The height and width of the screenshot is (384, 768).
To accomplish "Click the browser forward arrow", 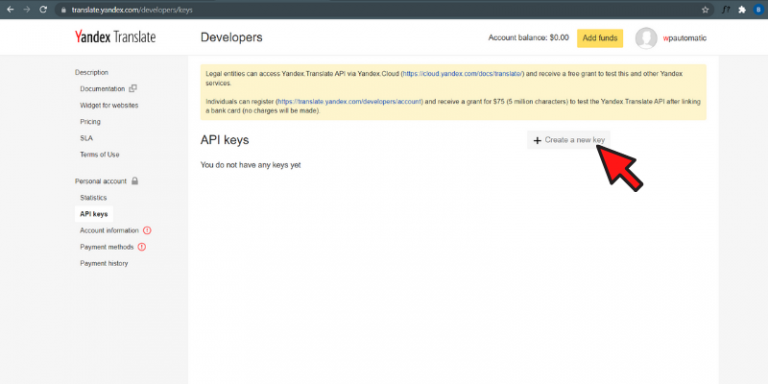I will (x=26, y=9).
